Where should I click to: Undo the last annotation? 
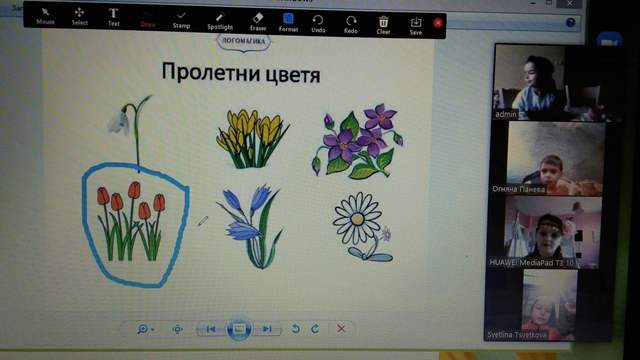(x=318, y=24)
